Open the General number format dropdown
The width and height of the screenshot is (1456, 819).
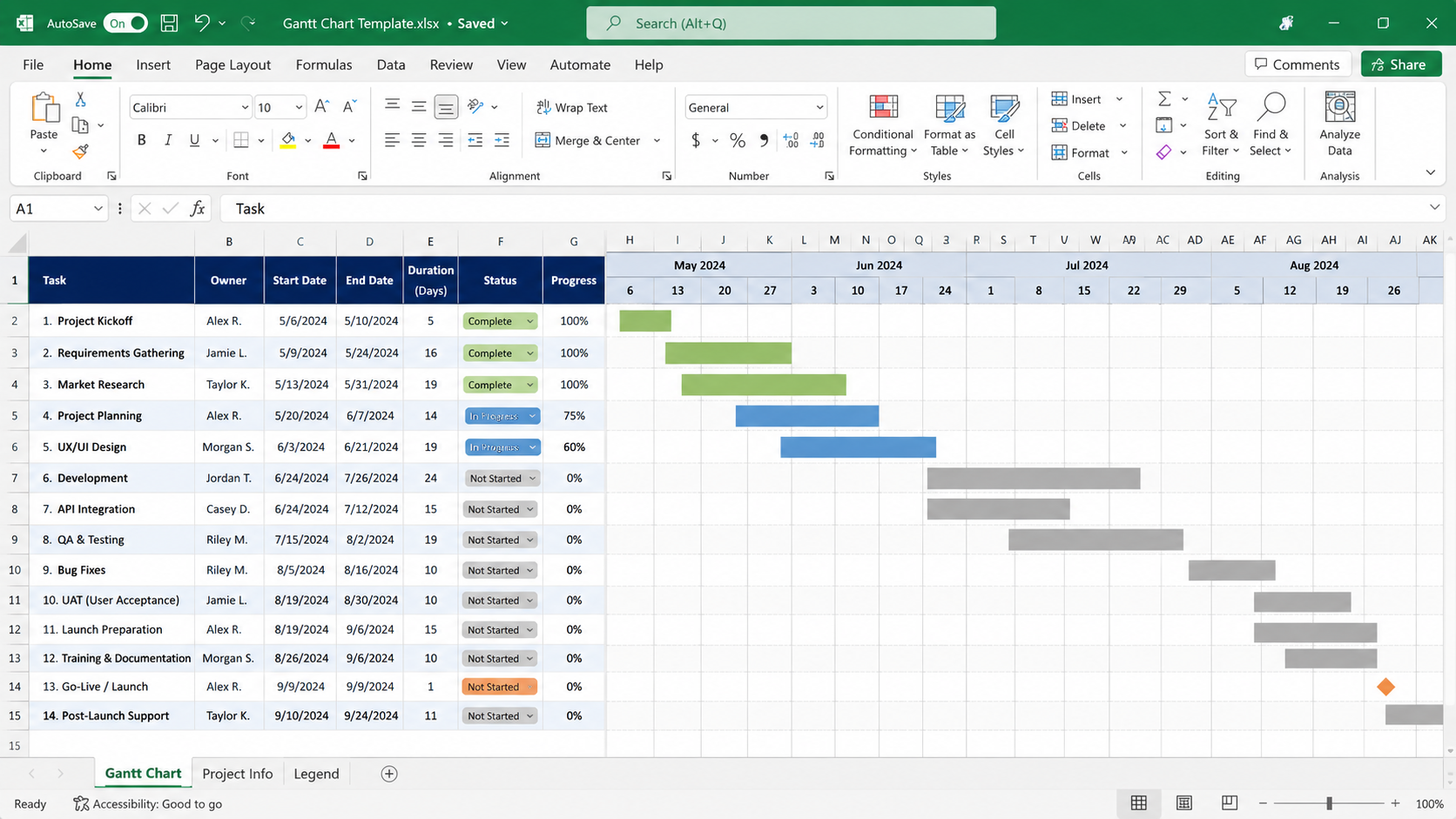click(x=819, y=108)
